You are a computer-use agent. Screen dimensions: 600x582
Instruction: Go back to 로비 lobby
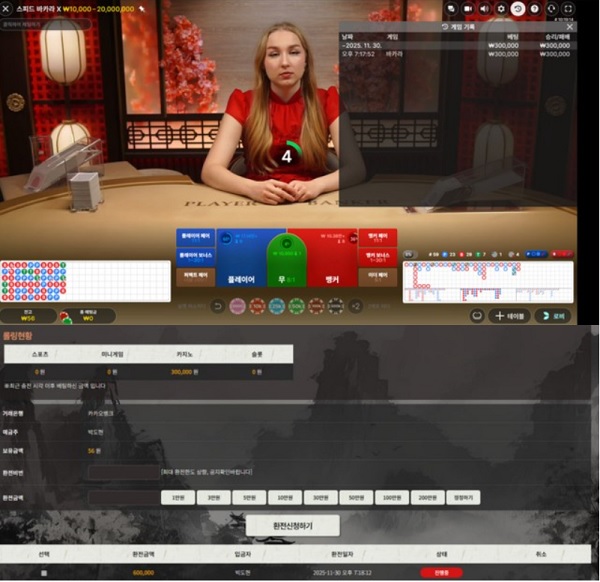tap(553, 316)
